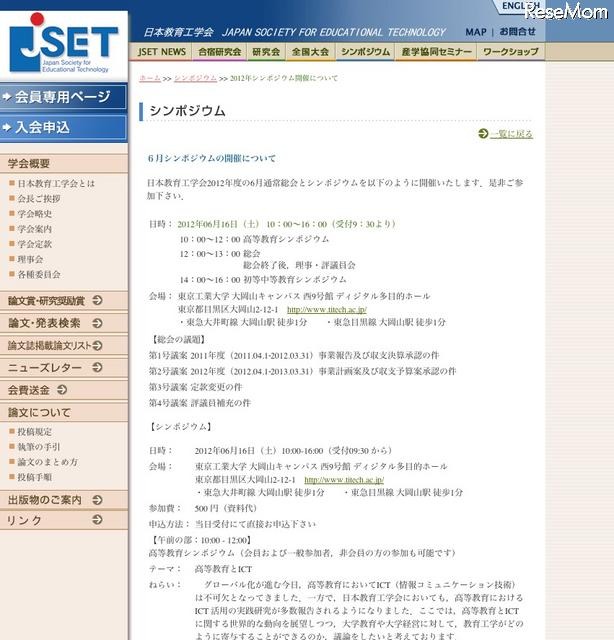The width and height of the screenshot is (614, 640).
Task: Click the arrow icon beside 論文・発表検索
Action: coord(97,323)
